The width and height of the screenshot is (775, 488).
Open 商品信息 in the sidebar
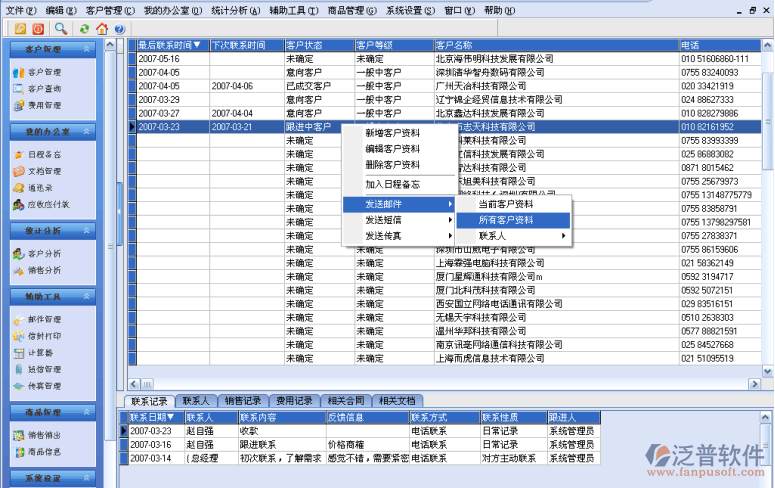(x=38, y=452)
